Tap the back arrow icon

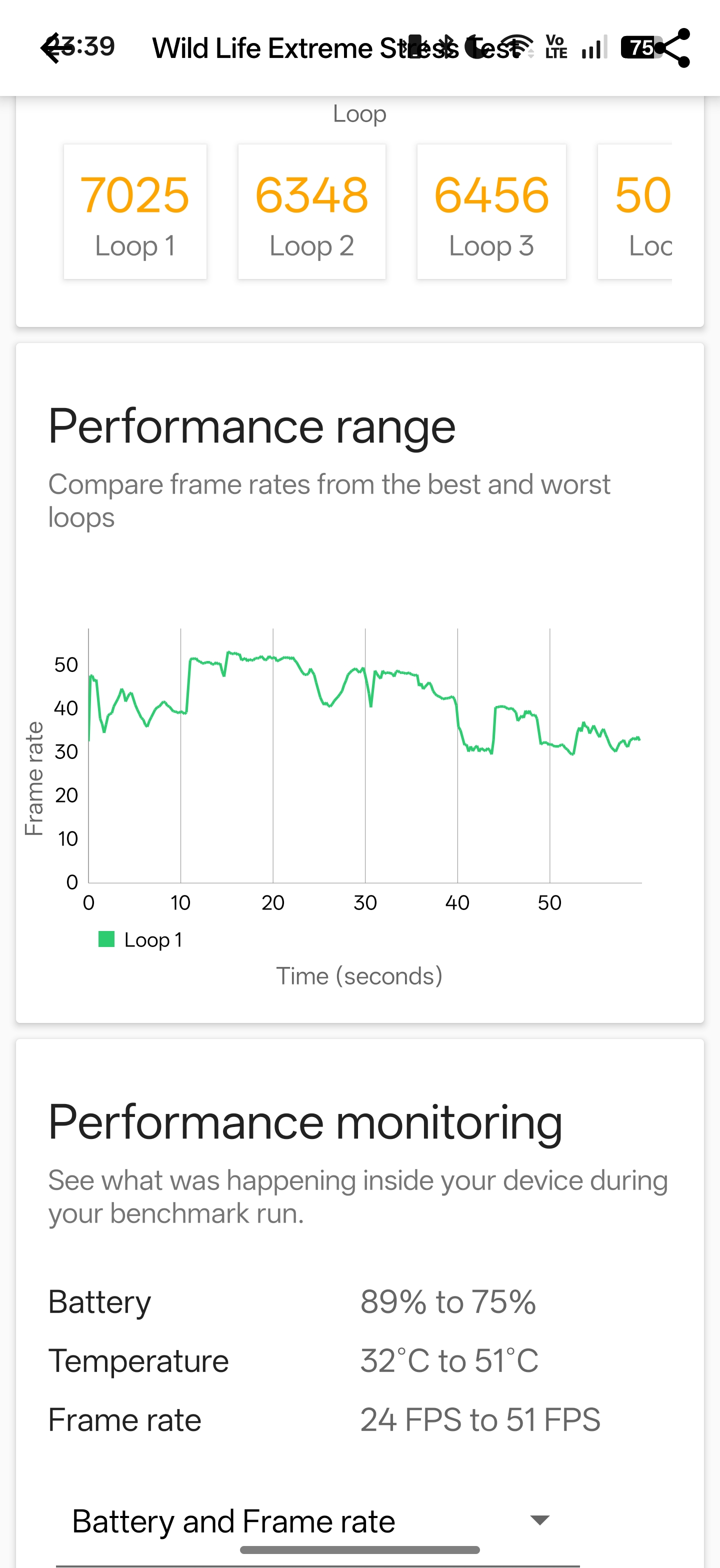coord(53,48)
